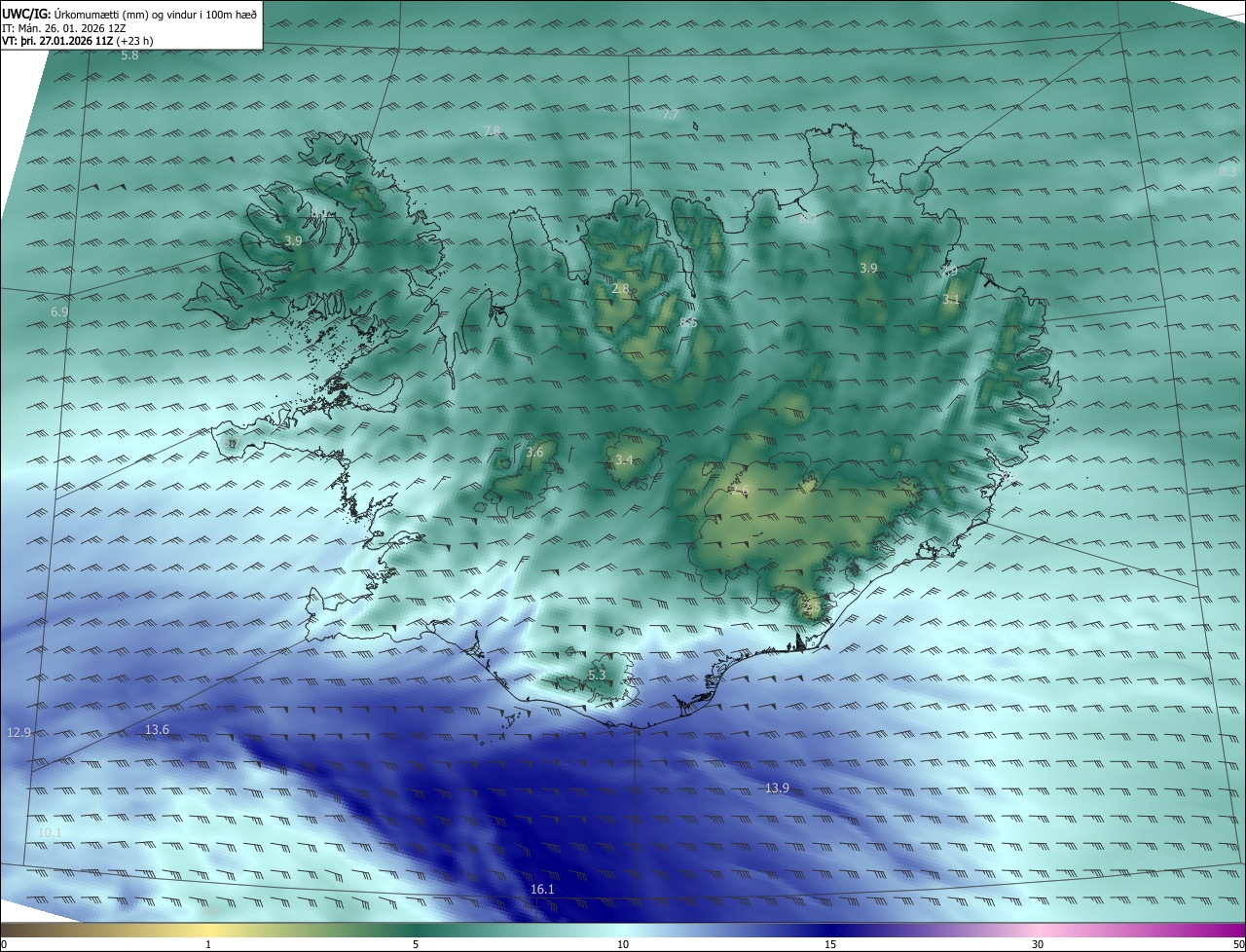Click the 10.1 value in the lower left
Viewport: 1246px width, 952px height.
[x=50, y=833]
